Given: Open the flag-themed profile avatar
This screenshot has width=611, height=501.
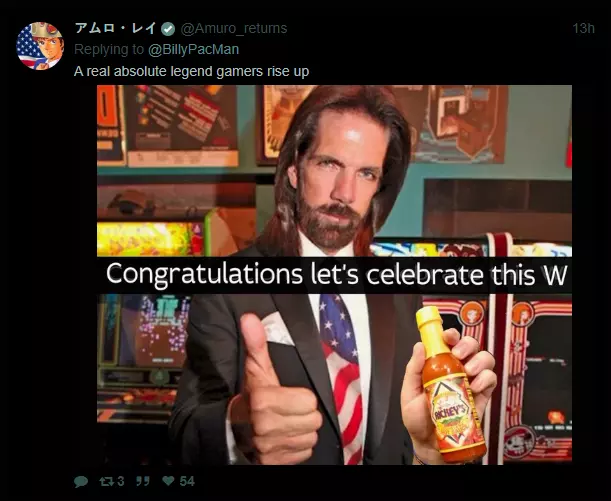Looking at the screenshot, I should point(40,46).
